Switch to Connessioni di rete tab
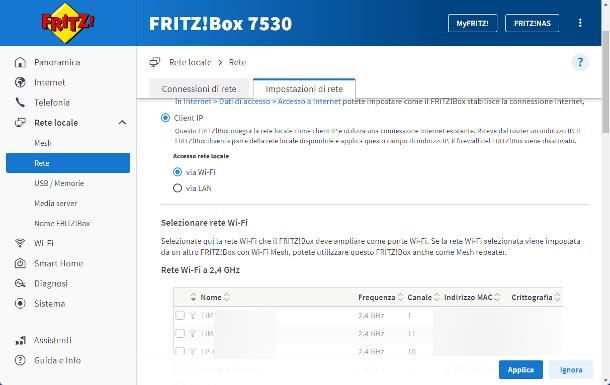This screenshot has height=385, width=610. click(x=199, y=89)
